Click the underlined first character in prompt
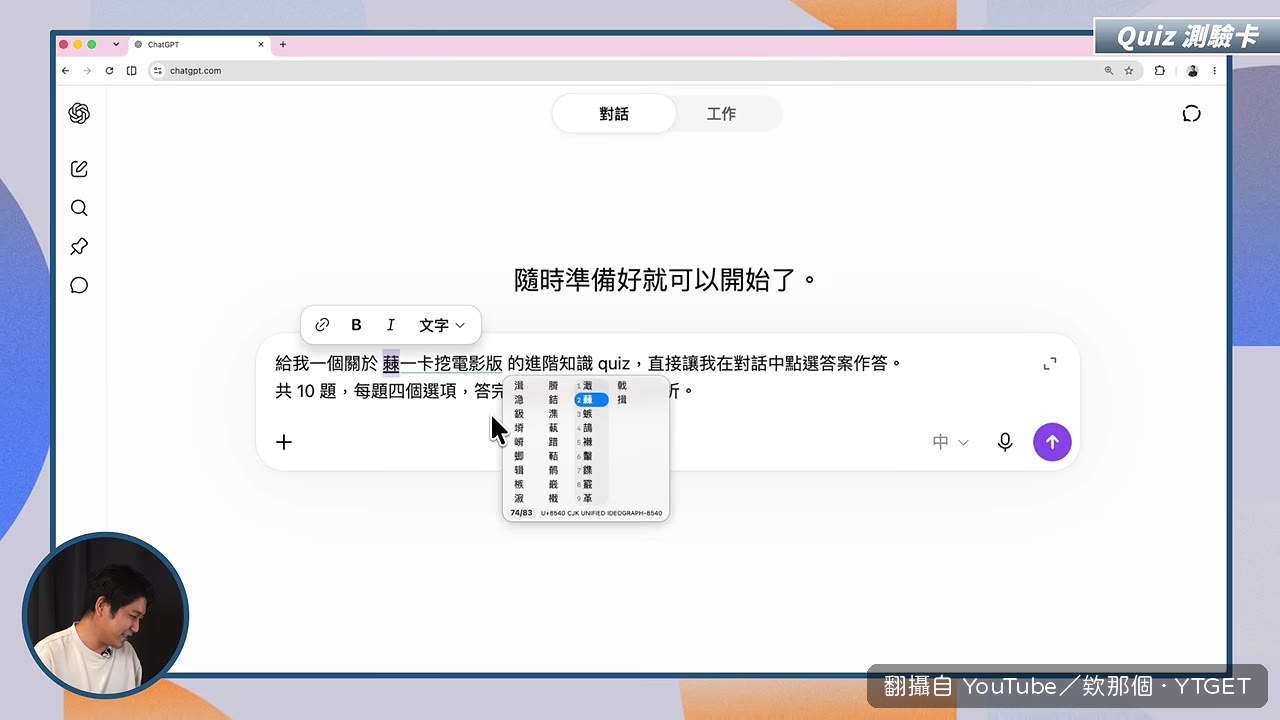This screenshot has height=720, width=1280. [391, 364]
